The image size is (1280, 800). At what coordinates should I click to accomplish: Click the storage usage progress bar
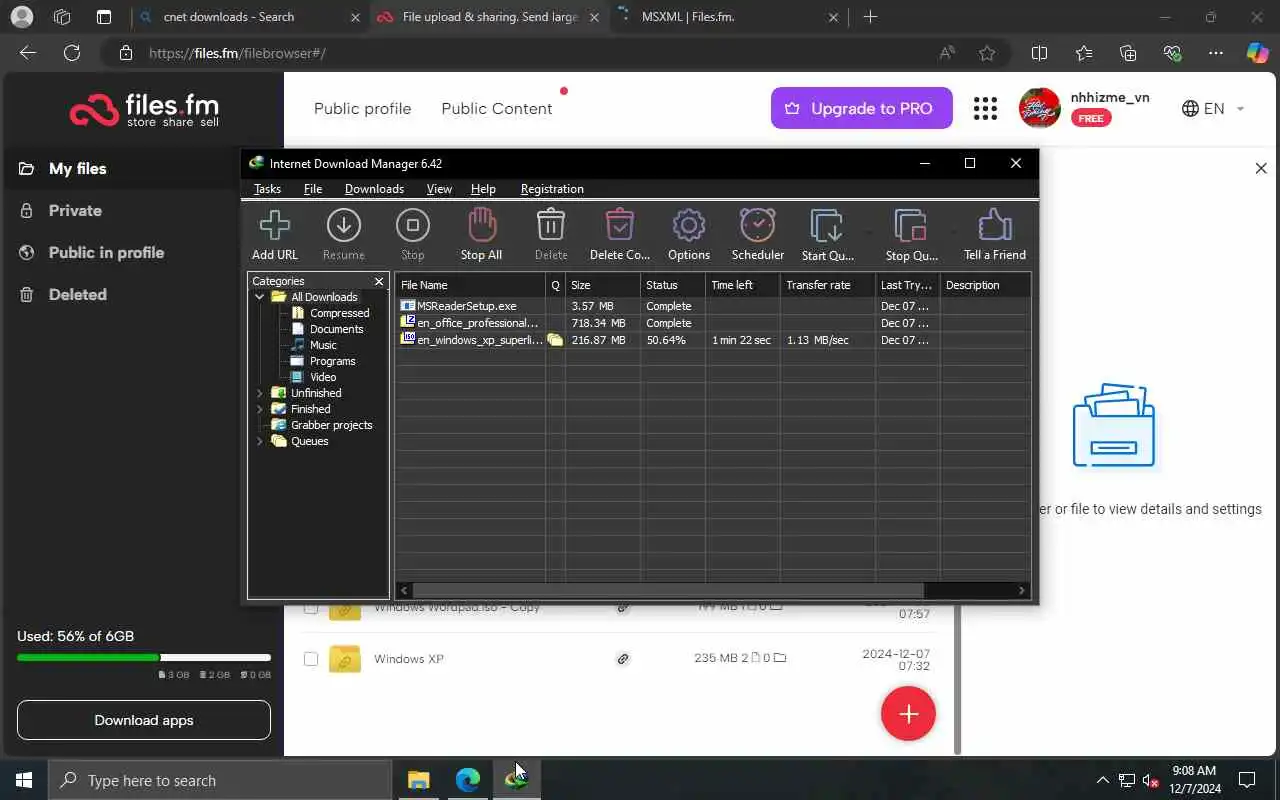click(x=144, y=657)
